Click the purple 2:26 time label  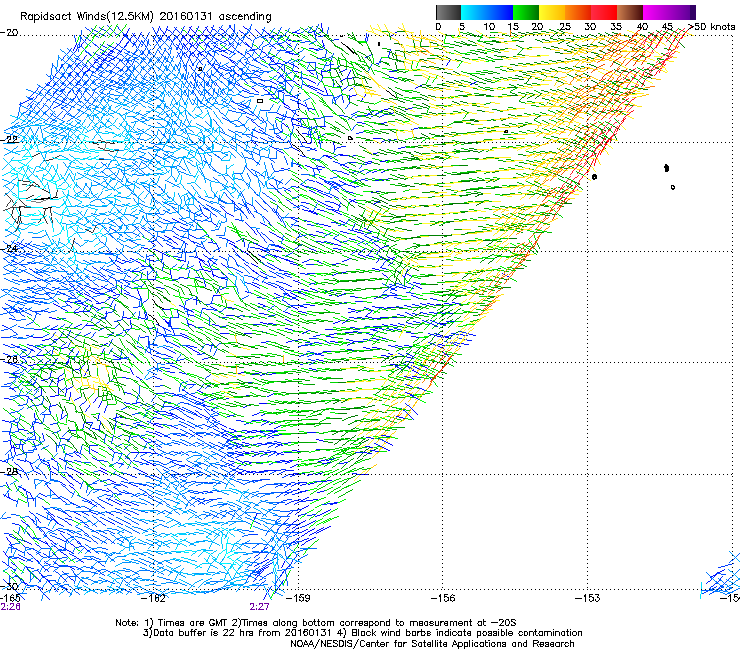[x=10, y=607]
